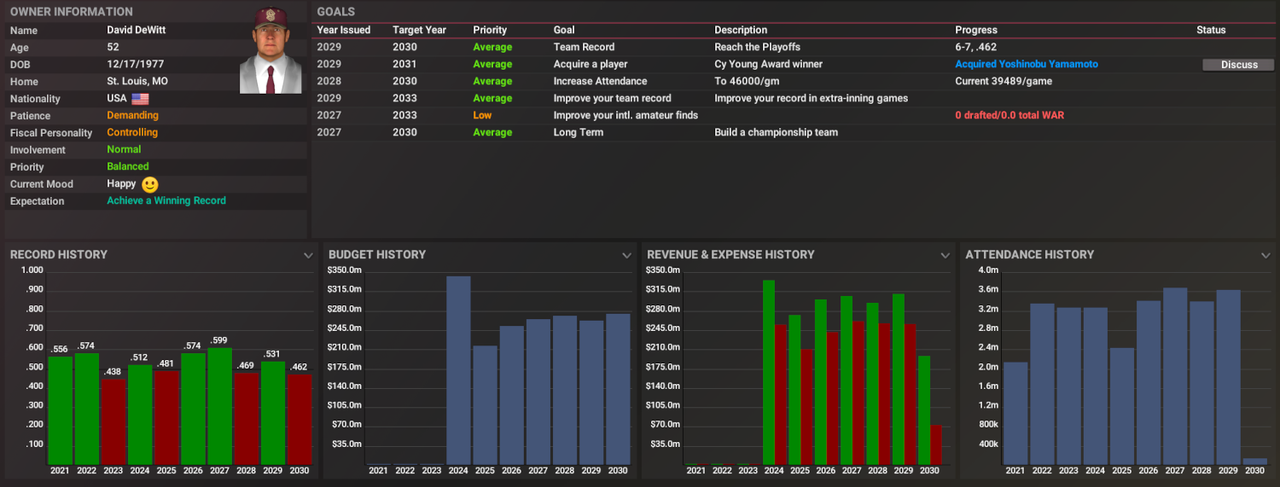Select the Reach the Playoffs goal row
Image resolution: width=1280 pixels, height=487 pixels.
click(x=795, y=47)
